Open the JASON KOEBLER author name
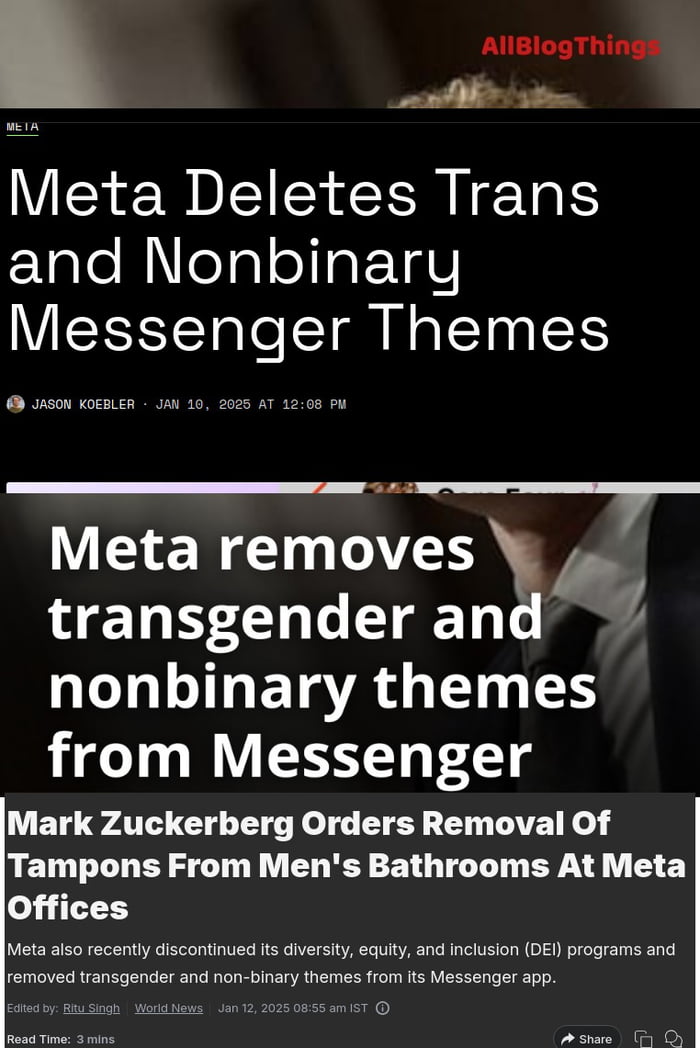The width and height of the screenshot is (700, 1048). (x=83, y=404)
